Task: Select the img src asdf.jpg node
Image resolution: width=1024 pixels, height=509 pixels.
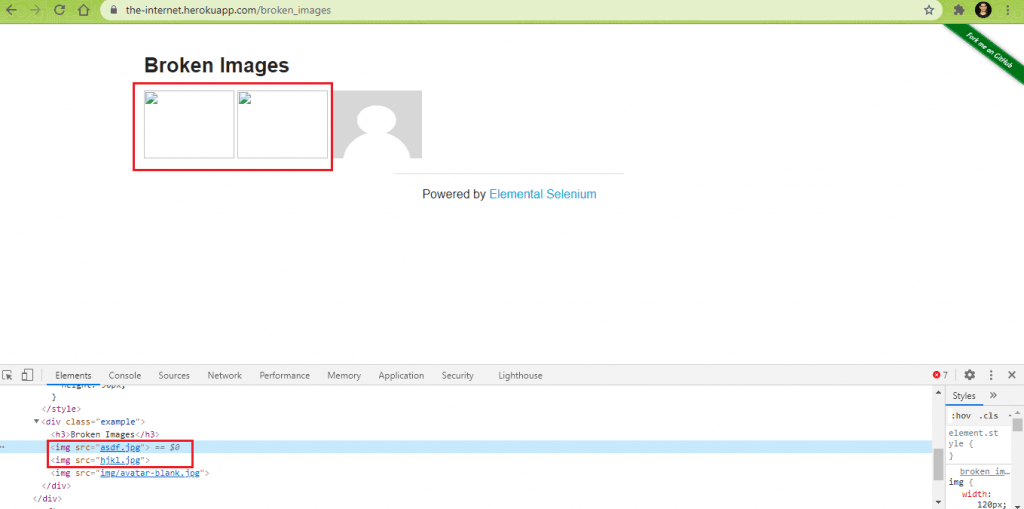Action: click(x=466, y=447)
